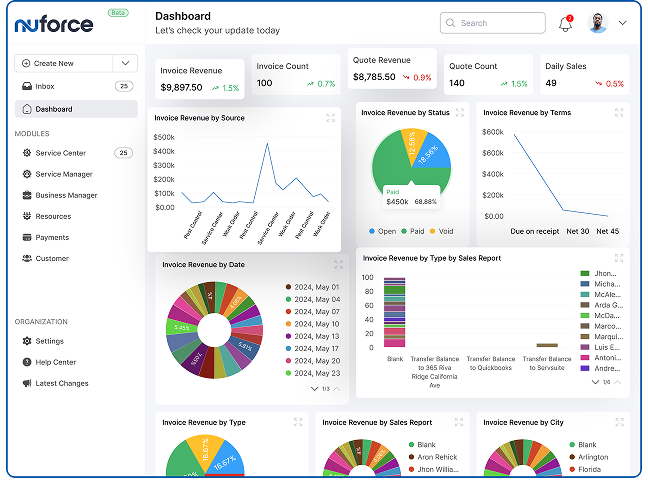The image size is (648, 484).
Task: Toggle the 2024, May 01 legend entry
Action: pos(312,286)
